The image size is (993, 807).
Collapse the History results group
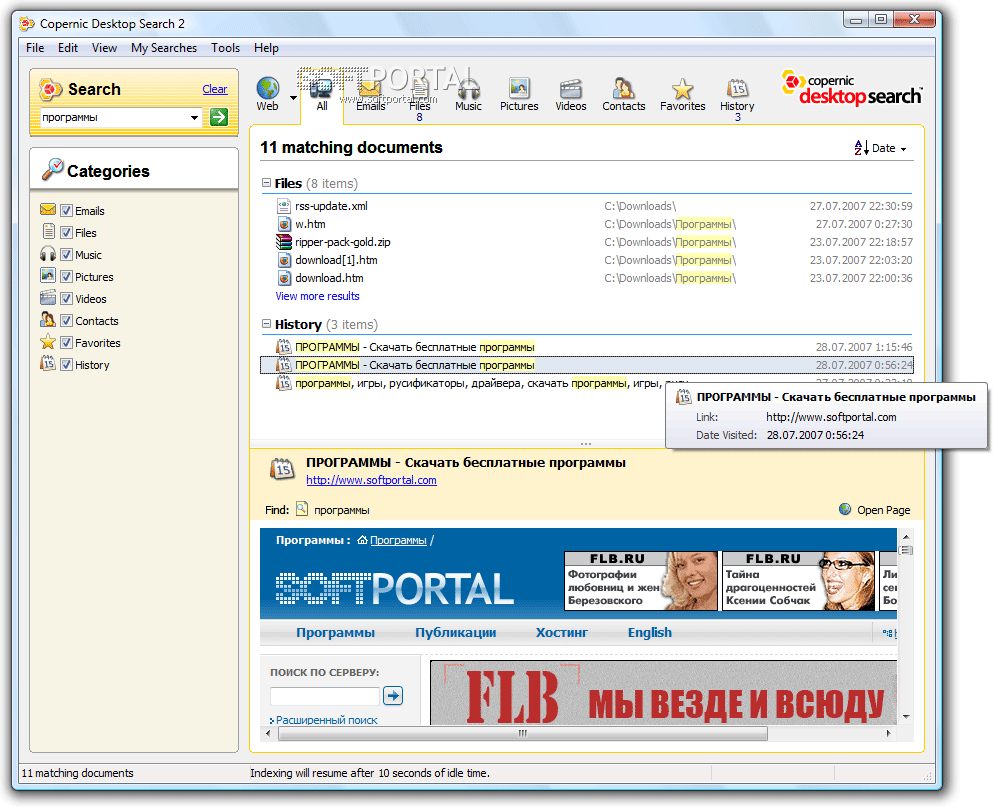tap(267, 324)
